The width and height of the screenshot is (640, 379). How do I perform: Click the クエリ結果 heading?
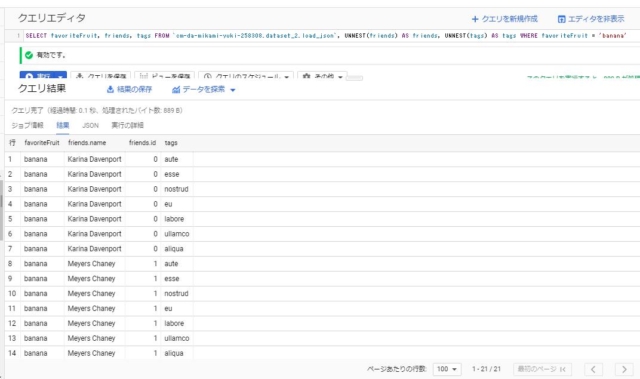coord(42,89)
